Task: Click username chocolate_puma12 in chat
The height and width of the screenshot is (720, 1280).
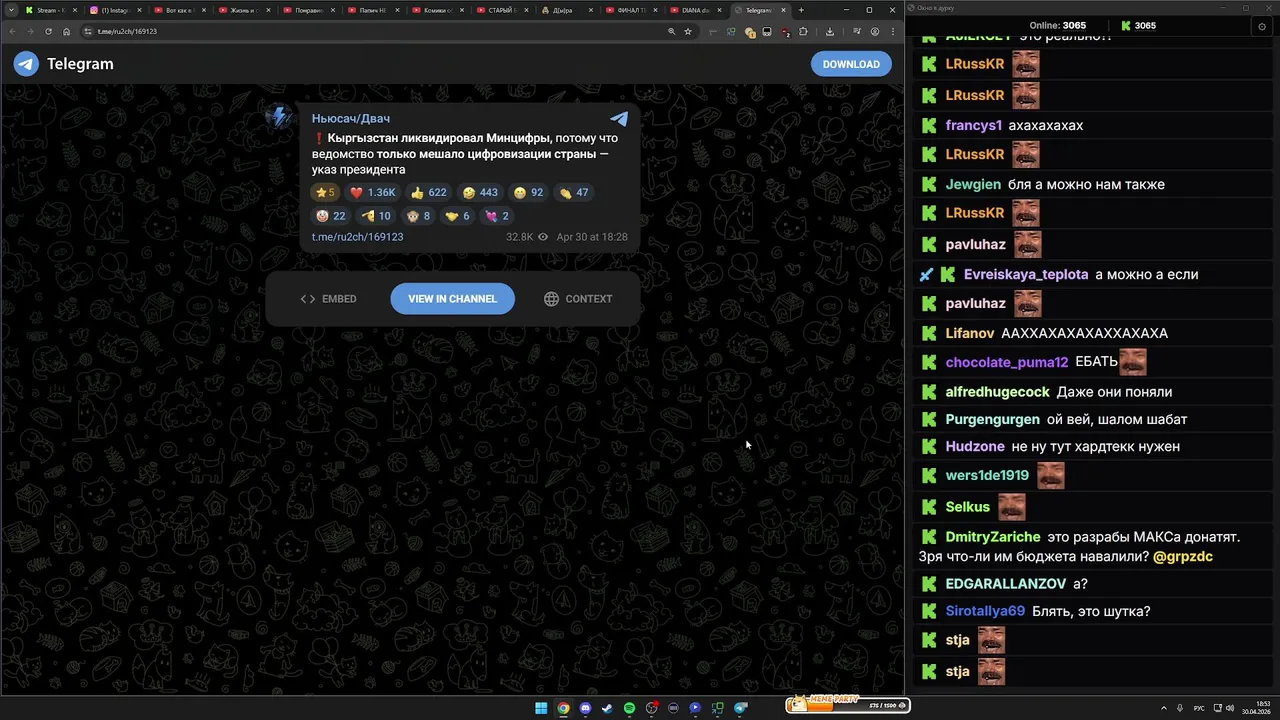Action: tap(1007, 362)
